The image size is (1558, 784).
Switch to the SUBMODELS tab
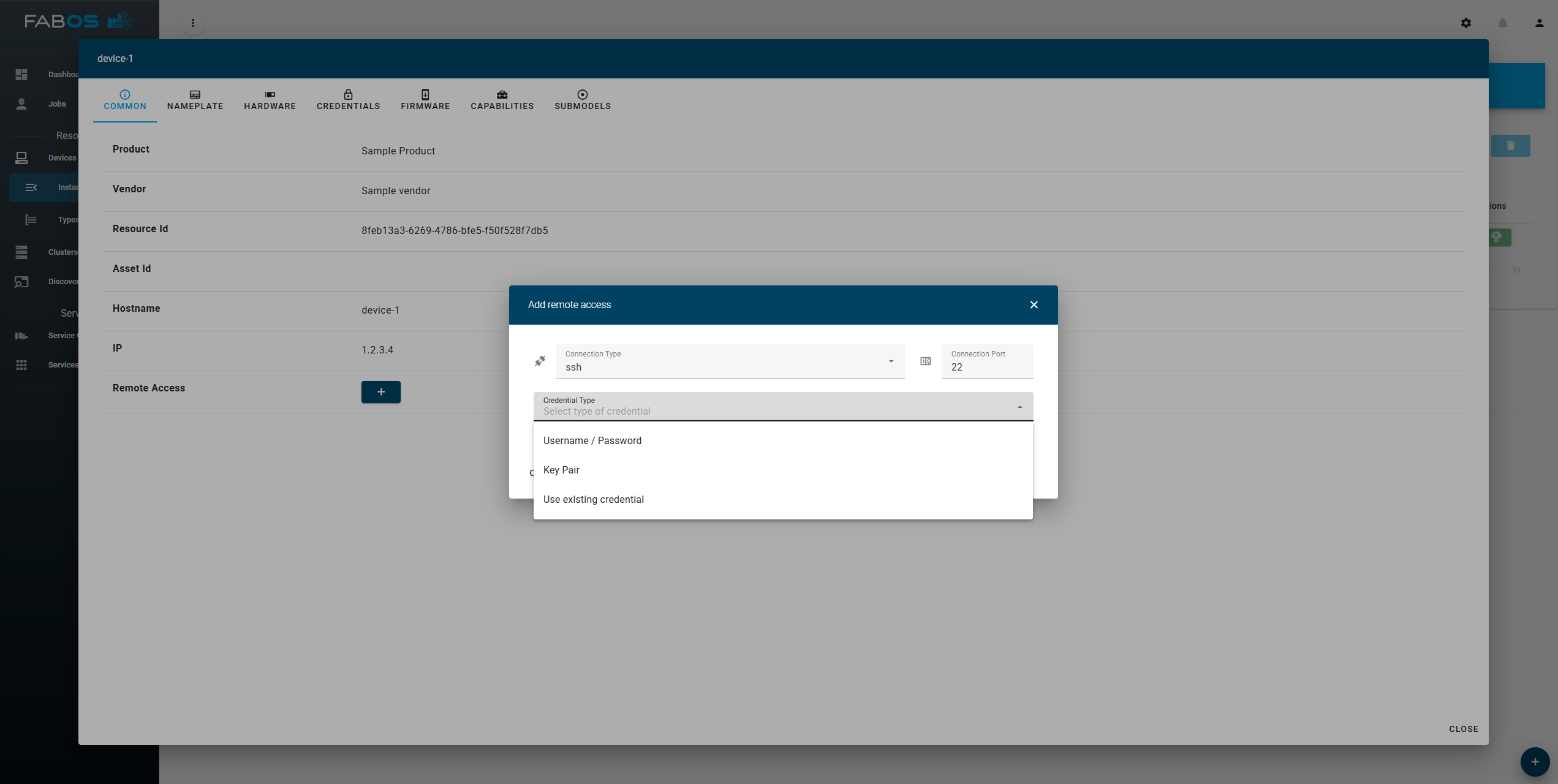581,100
